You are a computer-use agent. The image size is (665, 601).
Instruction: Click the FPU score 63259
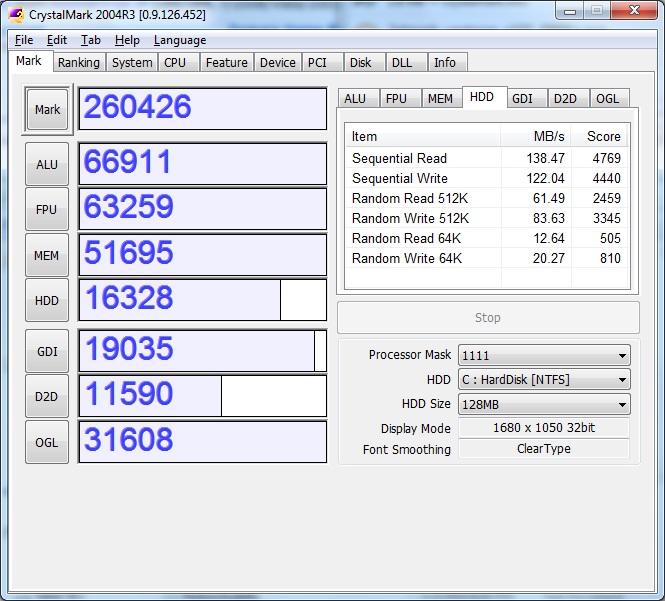pyautogui.click(x=203, y=209)
